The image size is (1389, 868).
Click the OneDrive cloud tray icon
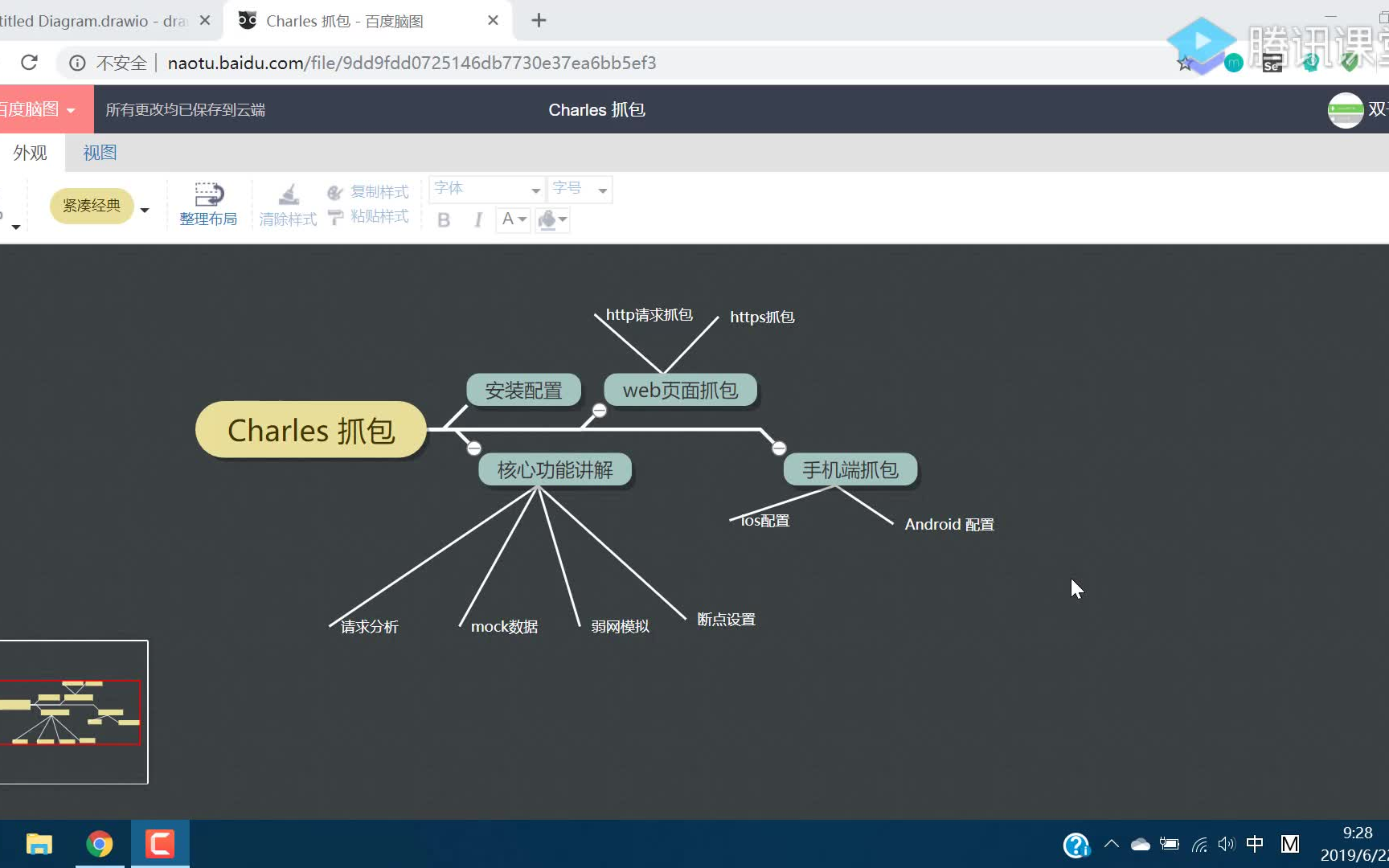point(1141,844)
